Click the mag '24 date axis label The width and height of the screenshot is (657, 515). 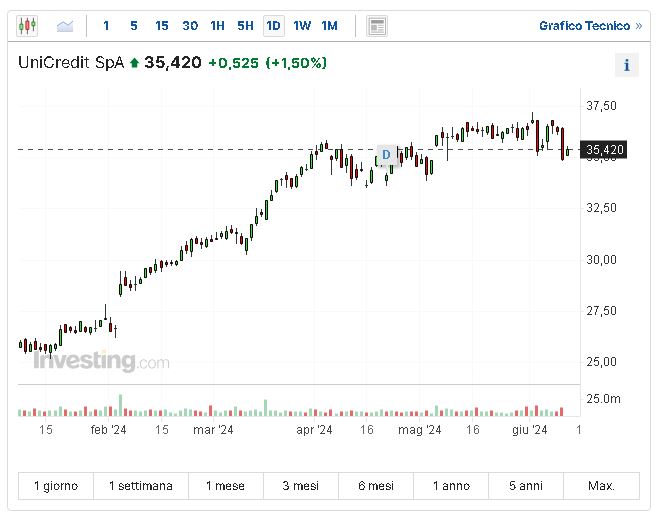419,430
